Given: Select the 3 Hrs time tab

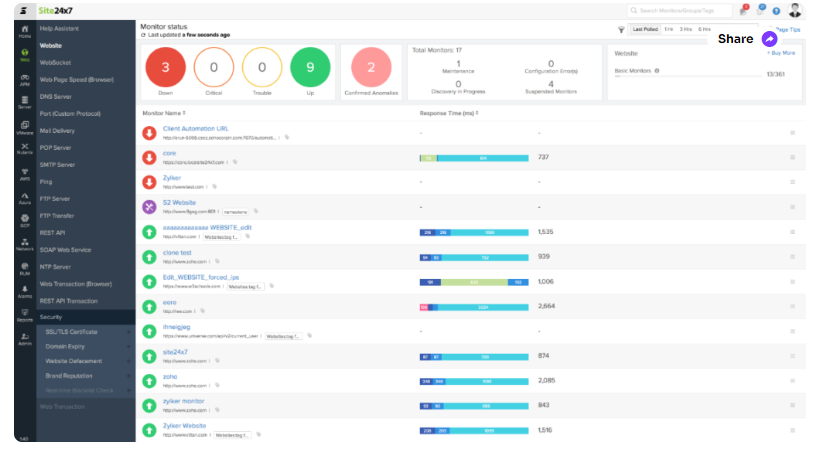Looking at the screenshot, I should [686, 29].
